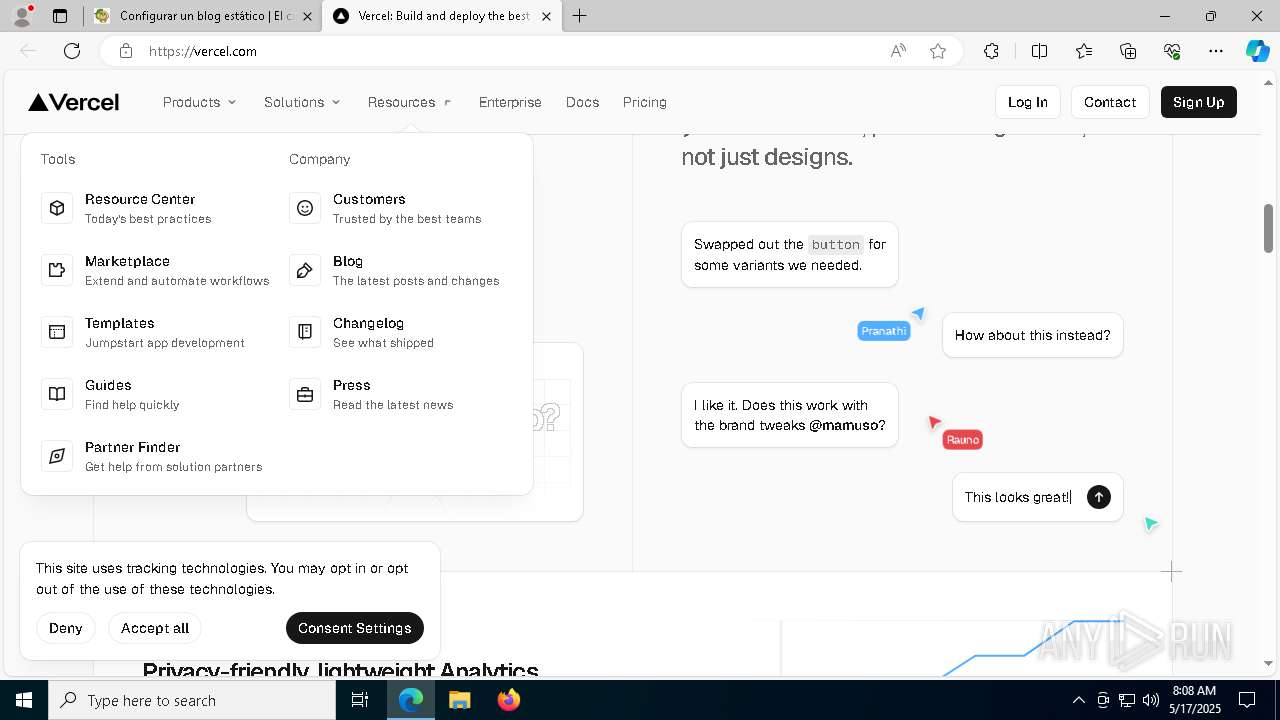Collapse the Resources dropdown menu

(x=410, y=102)
